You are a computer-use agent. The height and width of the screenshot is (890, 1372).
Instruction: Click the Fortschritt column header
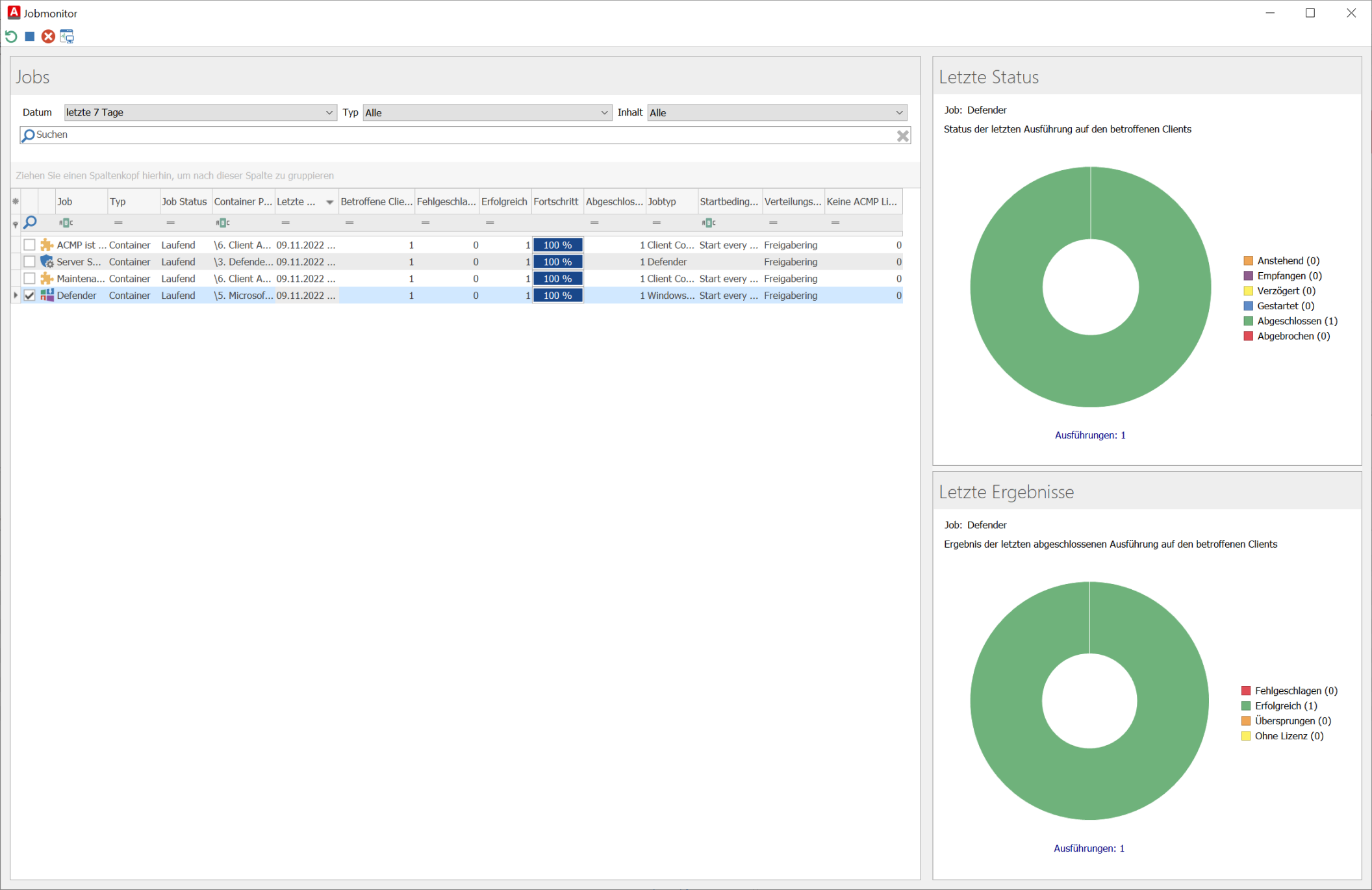(x=556, y=201)
